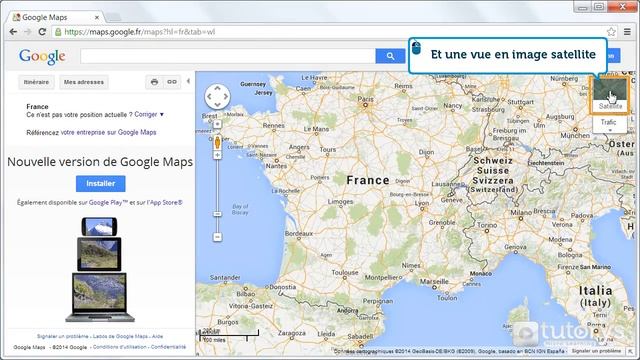Toggle the Trafic layer
The image size is (640, 360).
[x=608, y=122]
